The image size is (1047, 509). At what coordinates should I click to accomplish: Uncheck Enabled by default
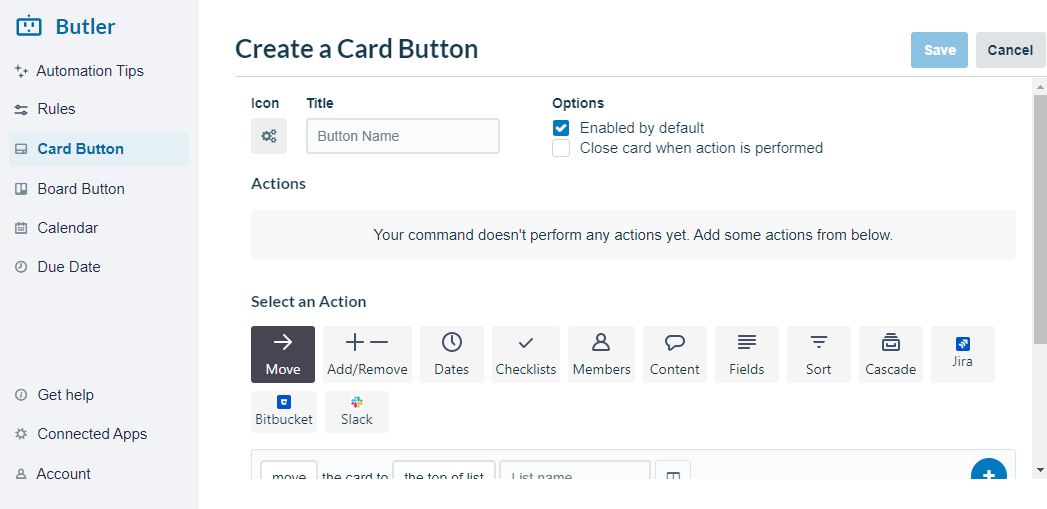tap(561, 128)
